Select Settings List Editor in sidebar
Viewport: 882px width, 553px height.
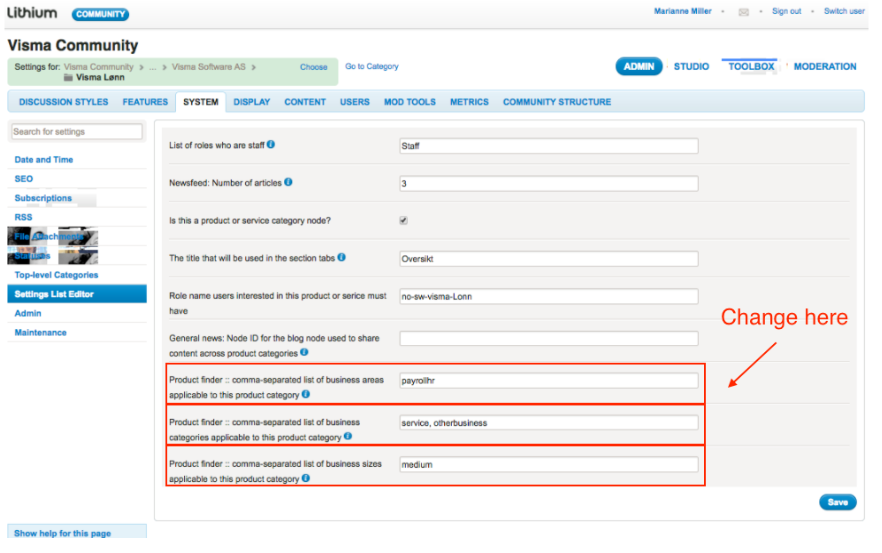[77, 294]
